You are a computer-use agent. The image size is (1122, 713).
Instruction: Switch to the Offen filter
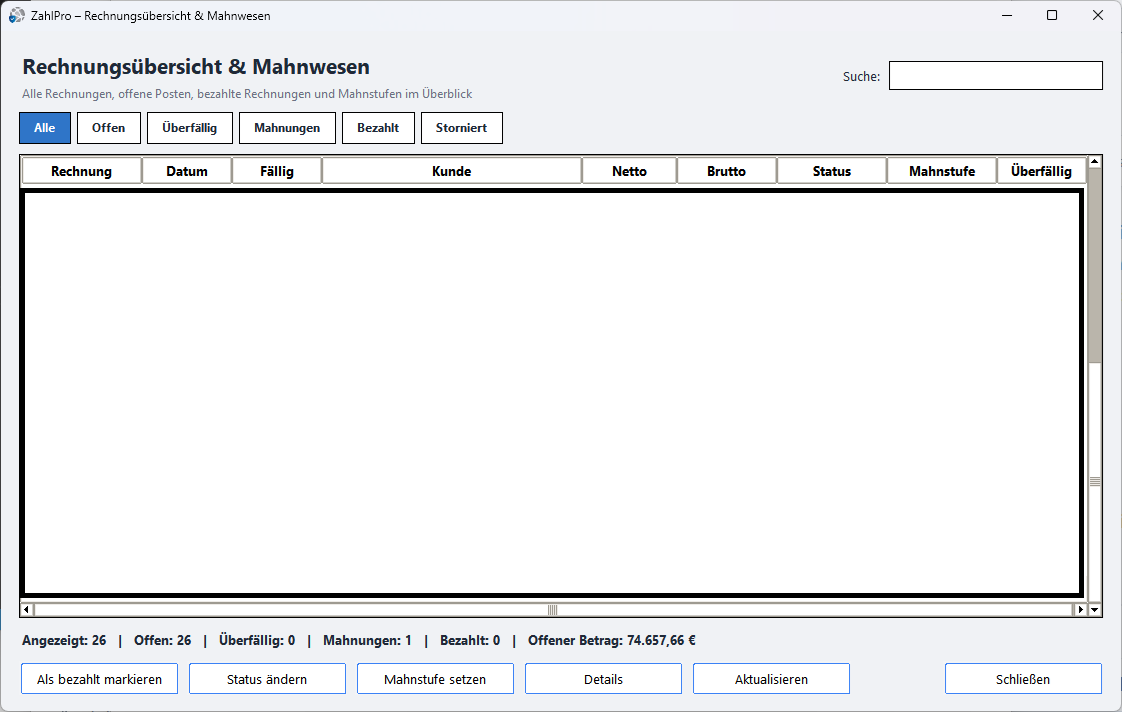pyautogui.click(x=109, y=128)
